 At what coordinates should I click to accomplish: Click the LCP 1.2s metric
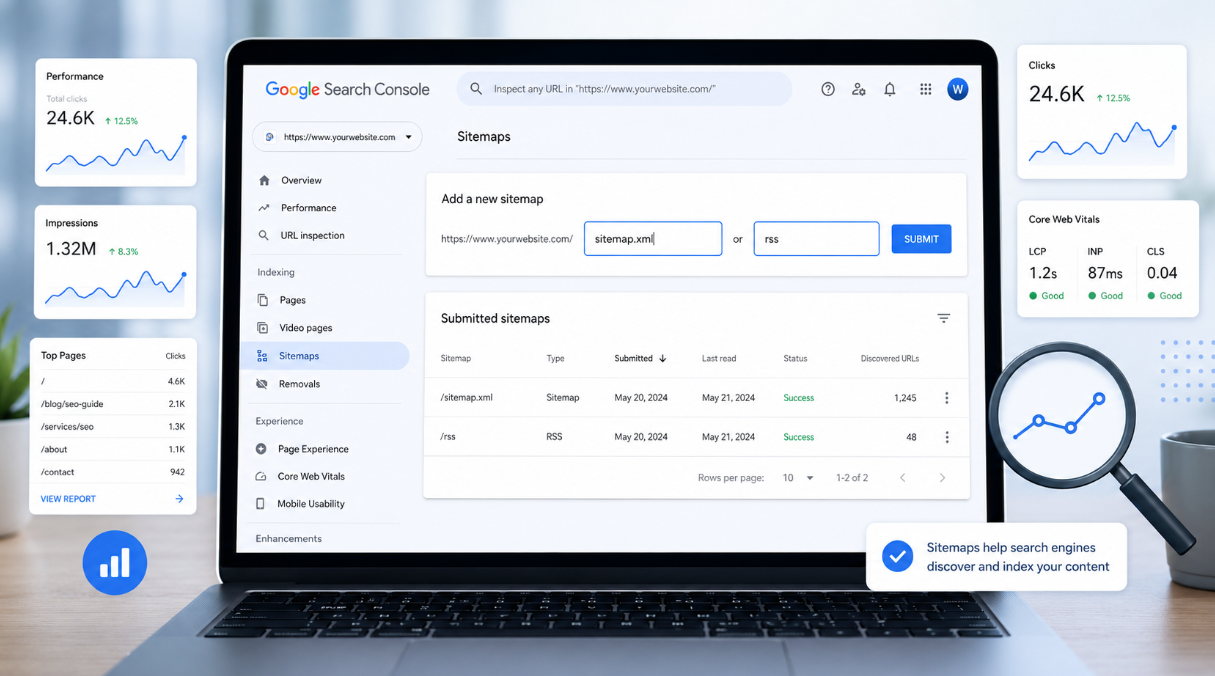pos(1047,273)
